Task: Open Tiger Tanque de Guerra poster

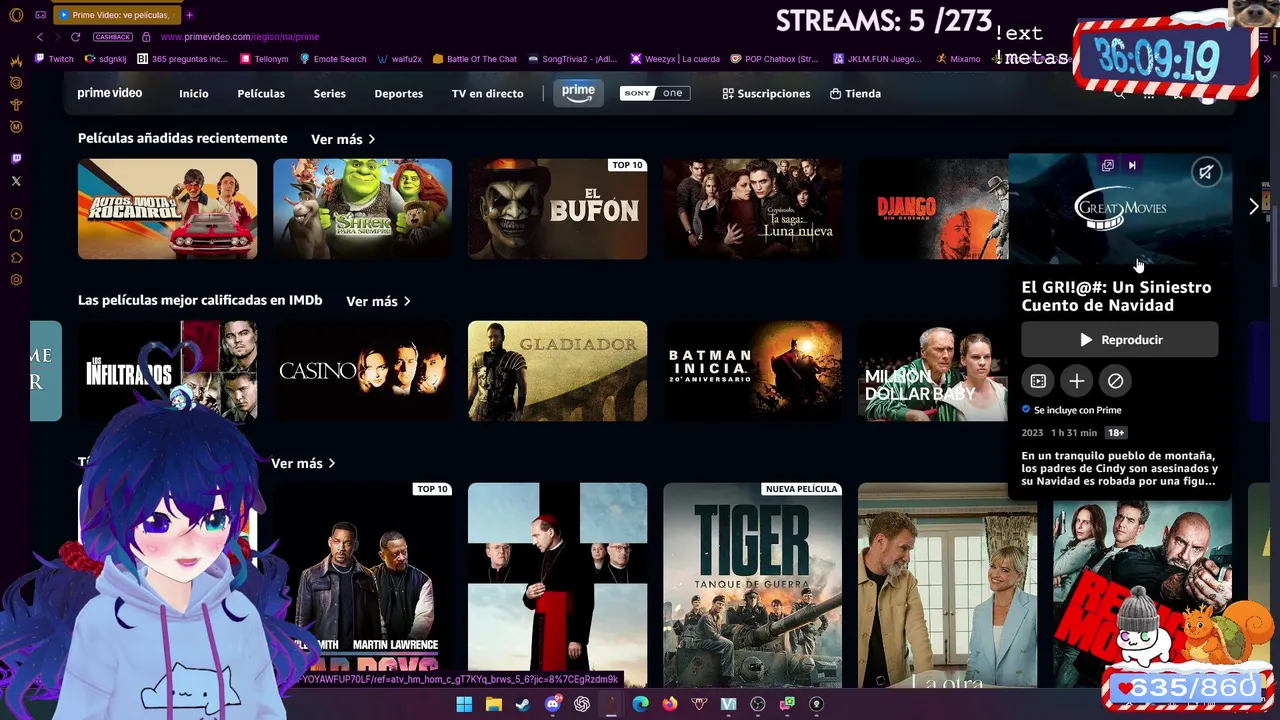Action: 752,585
